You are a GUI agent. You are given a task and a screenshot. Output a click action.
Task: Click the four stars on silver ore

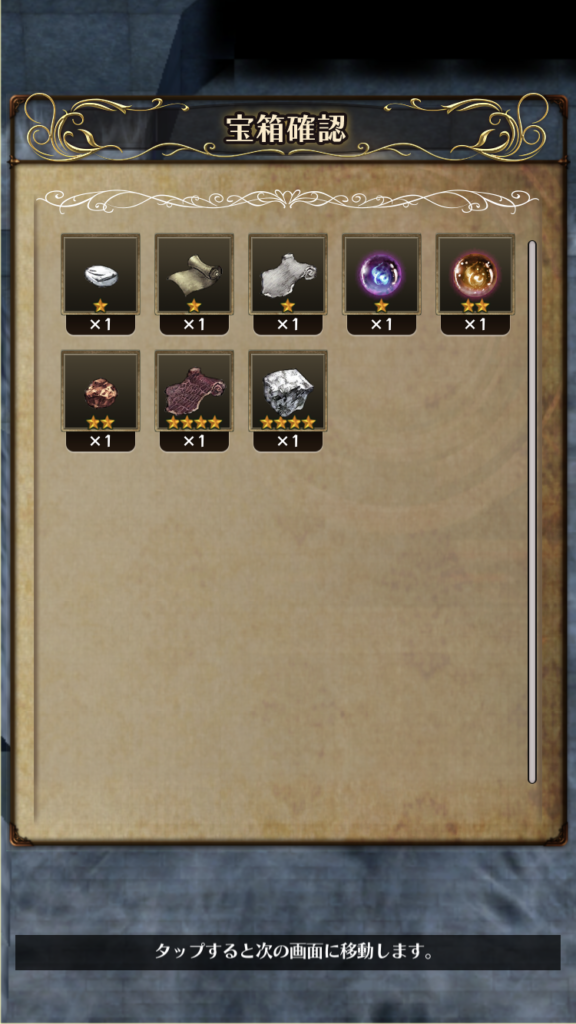click(288, 423)
